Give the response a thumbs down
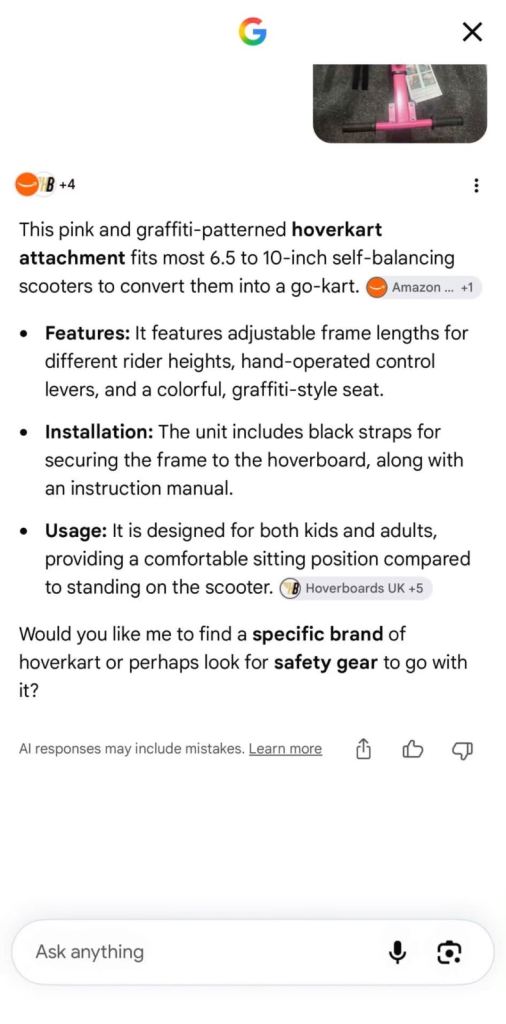 coord(463,750)
